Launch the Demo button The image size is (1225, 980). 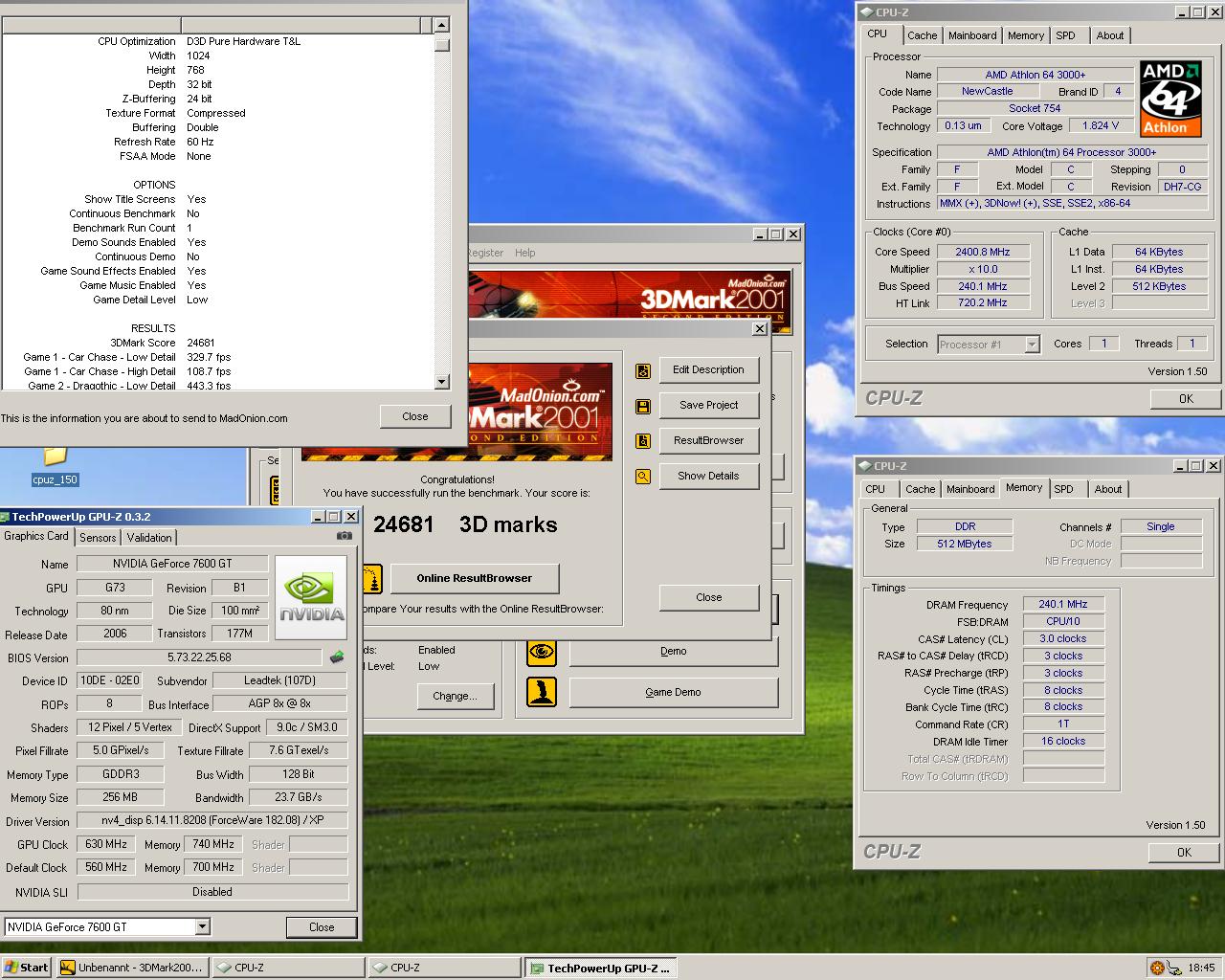[673, 651]
